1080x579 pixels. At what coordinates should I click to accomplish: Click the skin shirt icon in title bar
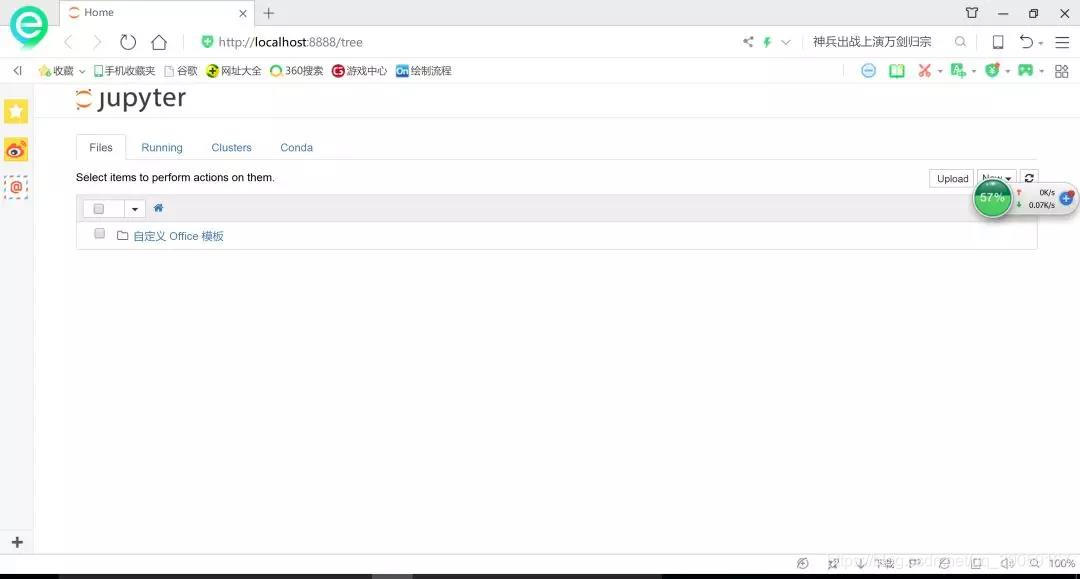[x=972, y=13]
